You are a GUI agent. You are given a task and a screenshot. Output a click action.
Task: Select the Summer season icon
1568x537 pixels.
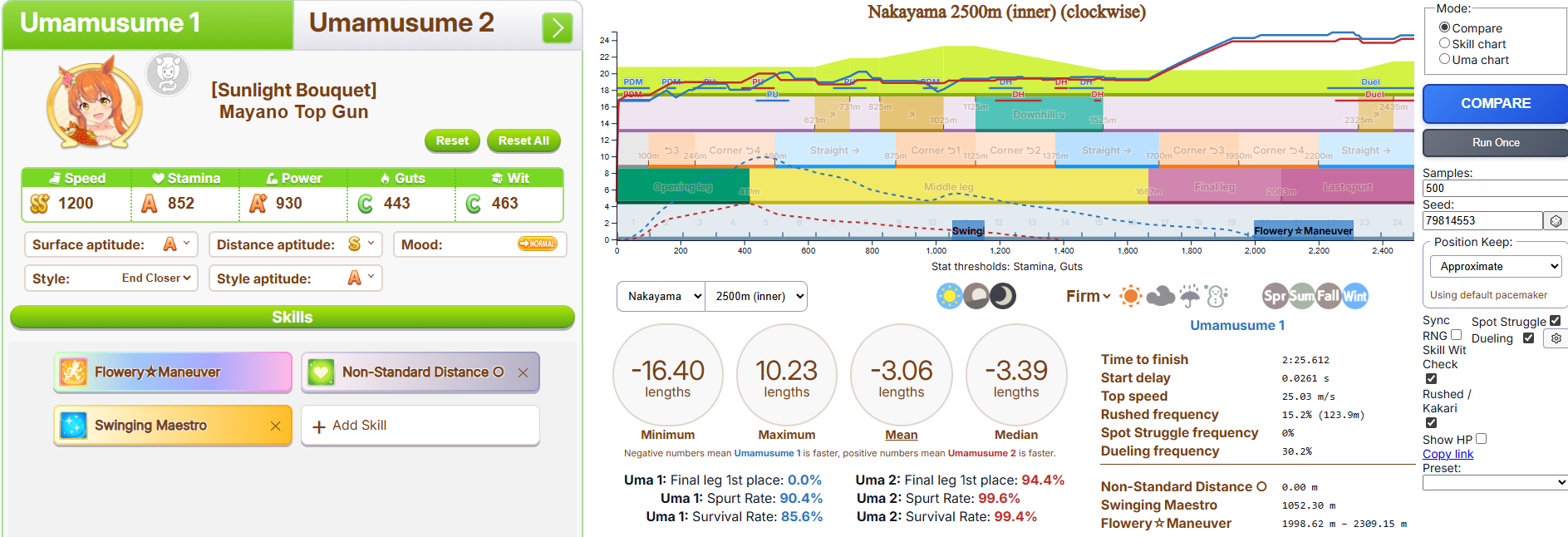pos(1301,296)
